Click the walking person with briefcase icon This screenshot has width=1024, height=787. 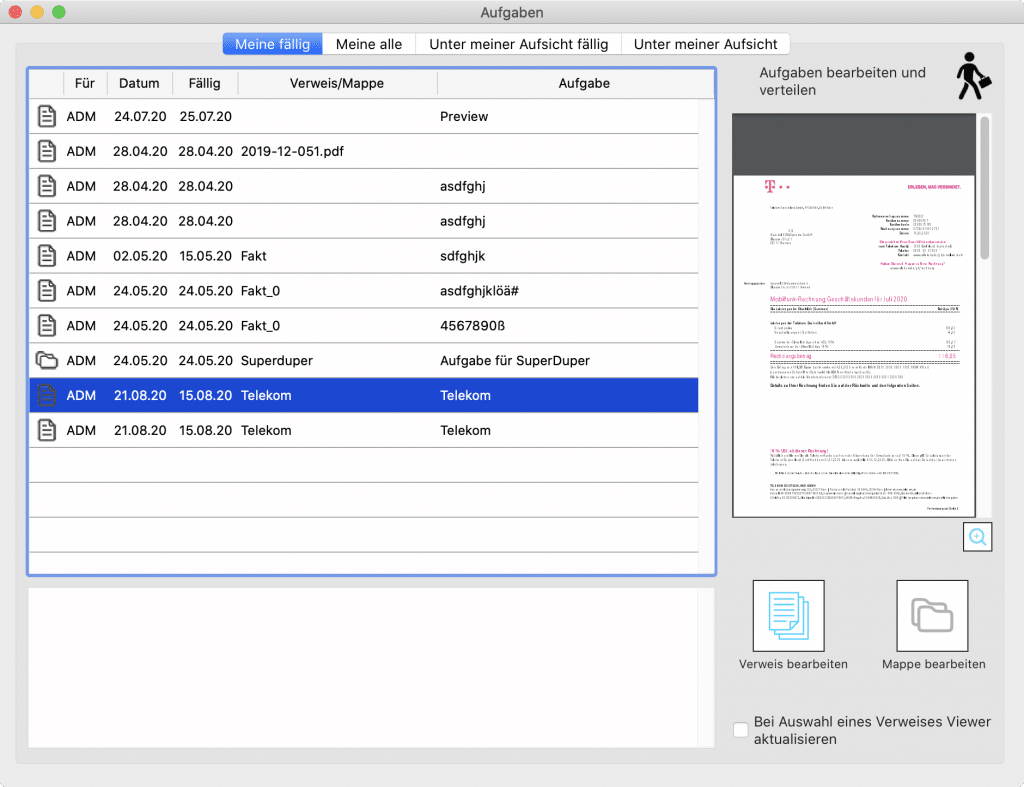973,76
